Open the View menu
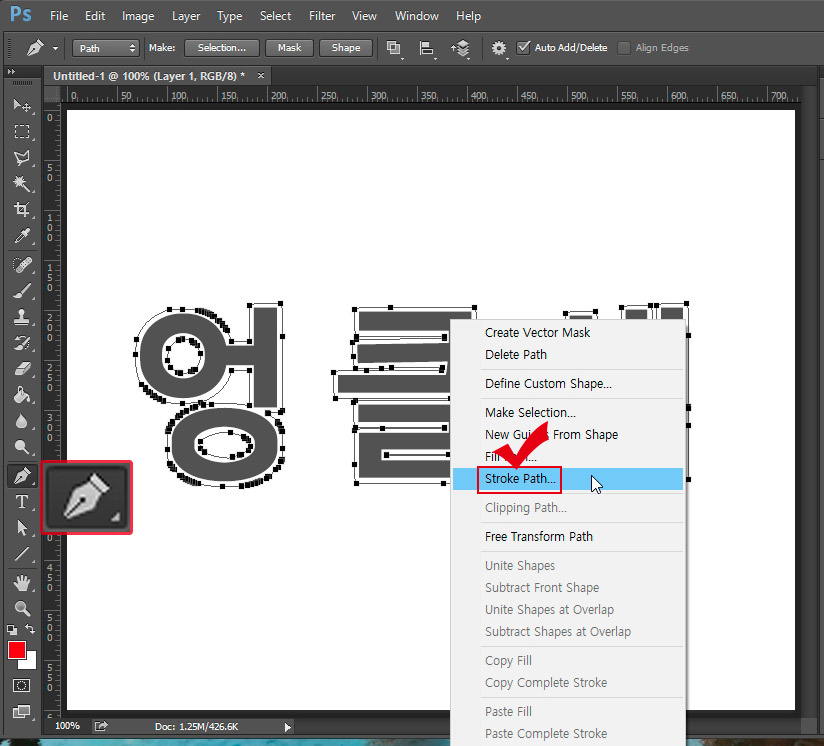This screenshot has height=746, width=824. (364, 16)
